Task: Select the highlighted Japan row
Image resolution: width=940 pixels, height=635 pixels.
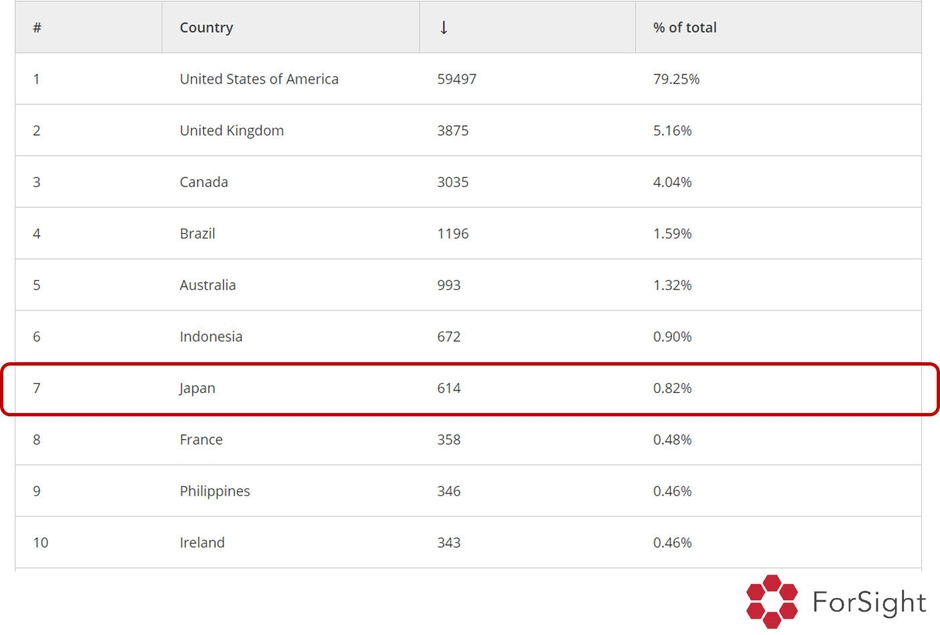Action: (470, 389)
